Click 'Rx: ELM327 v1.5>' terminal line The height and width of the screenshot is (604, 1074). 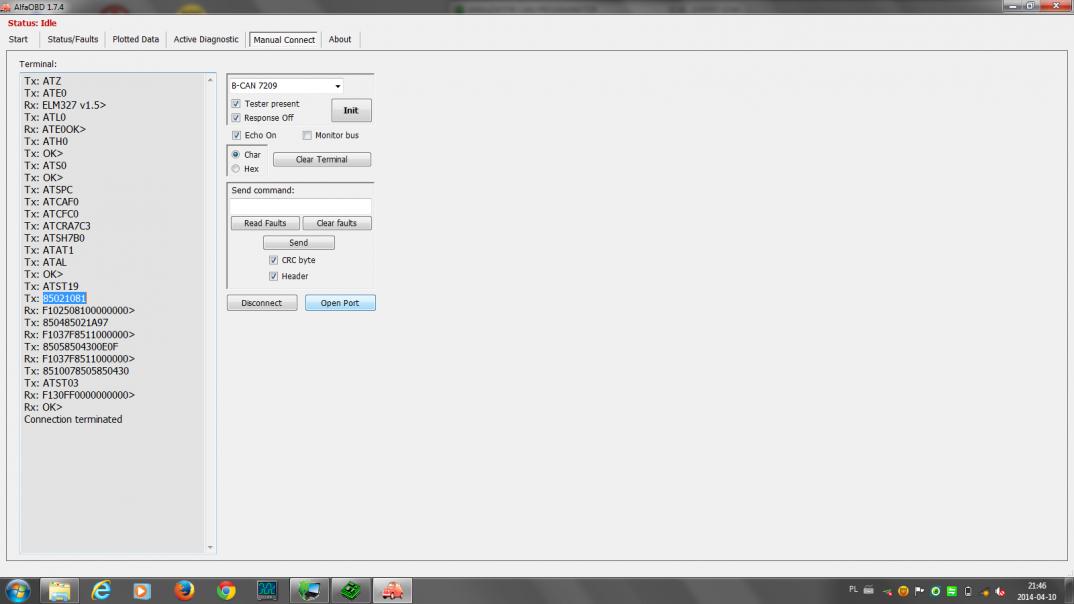[x=65, y=105]
